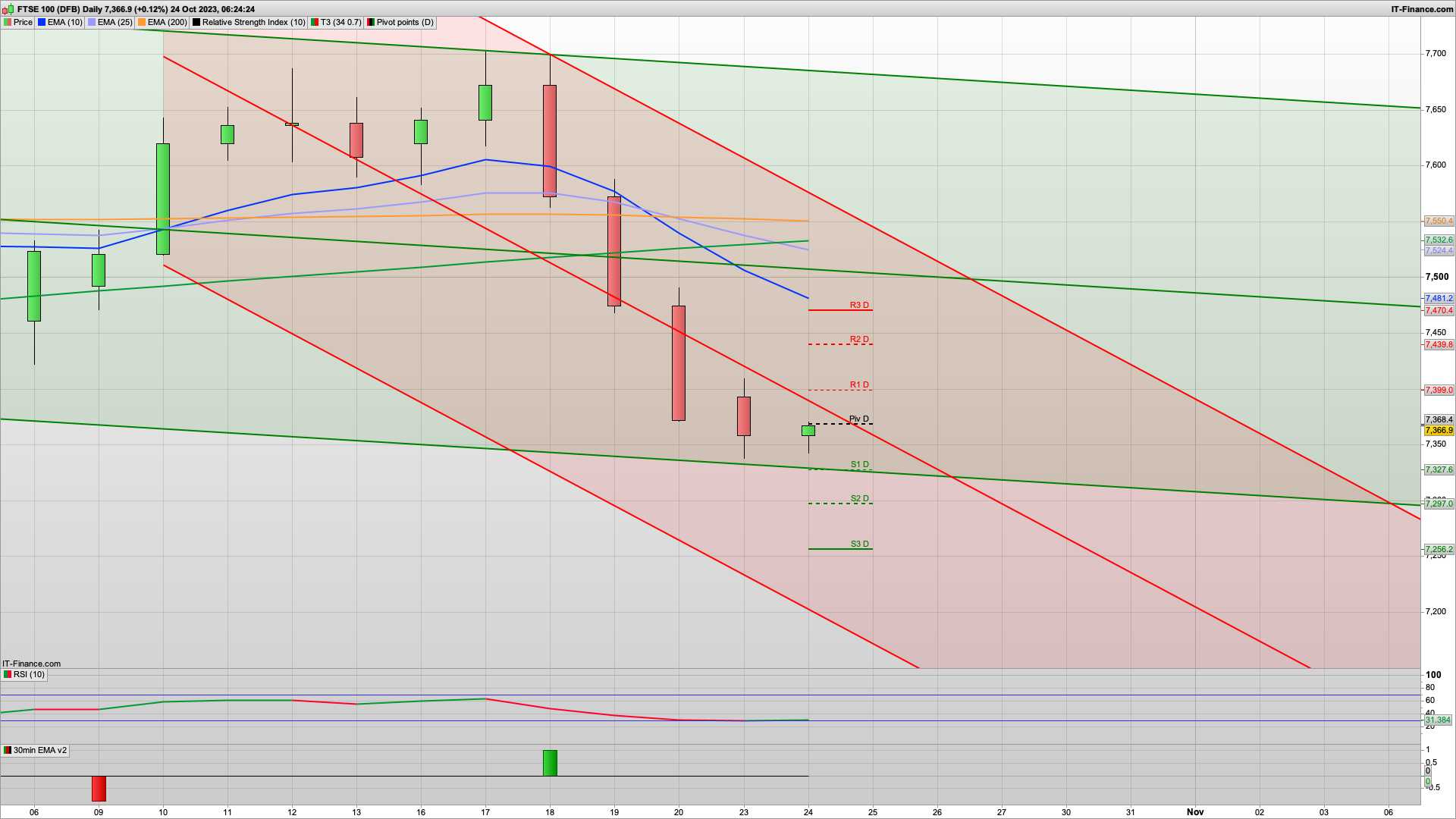Click the 7,532.6 green axis price tag
This screenshot has height=819, width=1456.
click(x=1439, y=240)
